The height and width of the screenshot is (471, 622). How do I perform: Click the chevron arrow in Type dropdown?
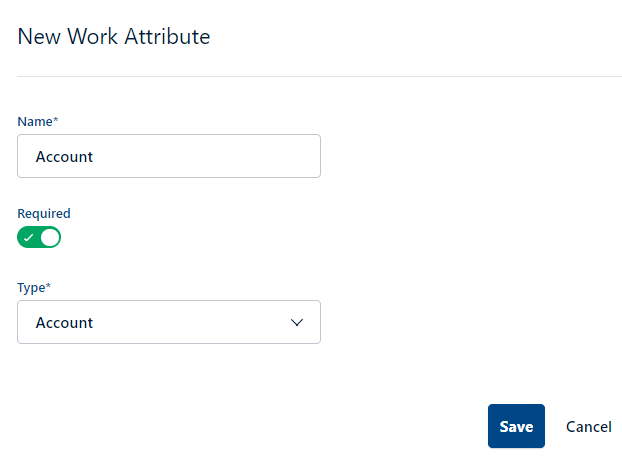(297, 322)
